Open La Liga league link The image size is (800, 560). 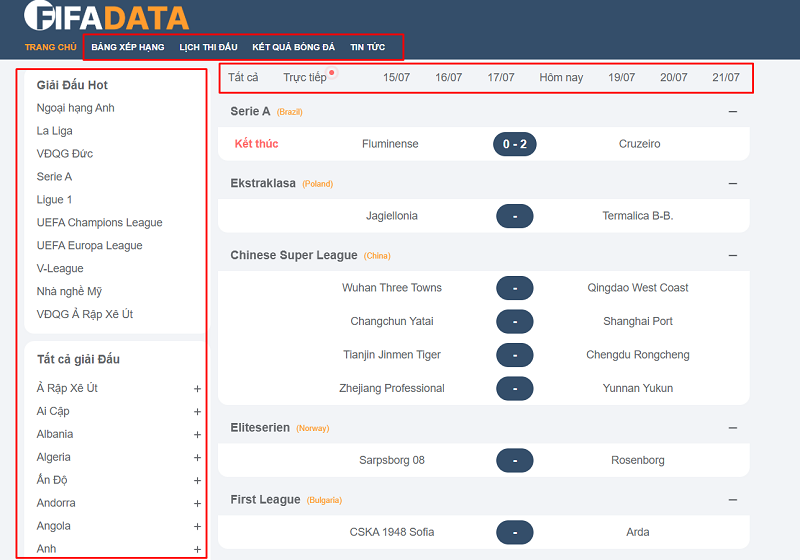click(55, 131)
